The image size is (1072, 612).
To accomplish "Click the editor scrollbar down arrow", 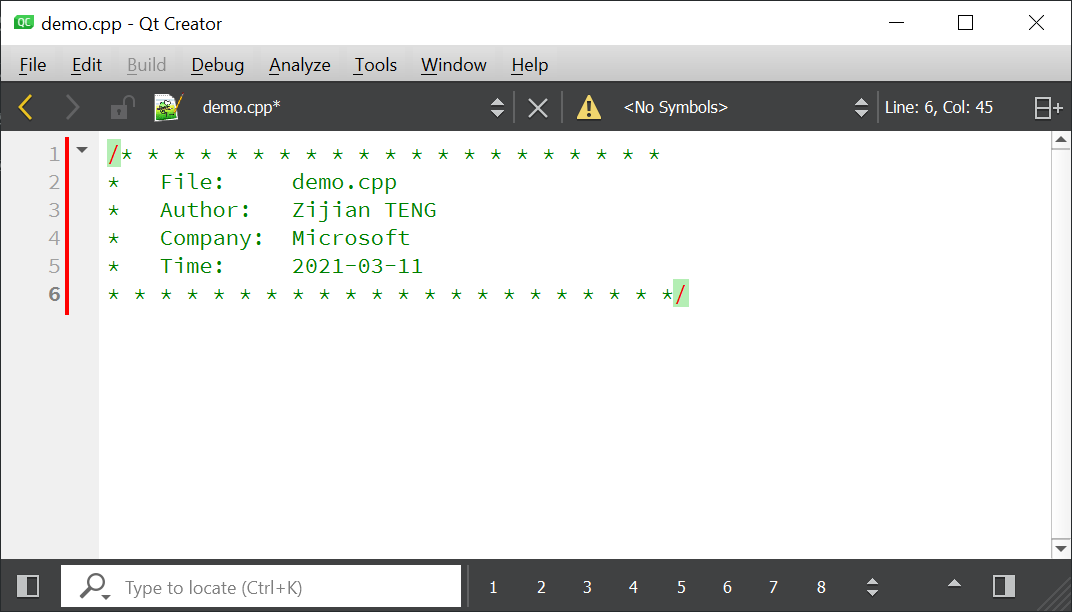I will coord(1060,548).
